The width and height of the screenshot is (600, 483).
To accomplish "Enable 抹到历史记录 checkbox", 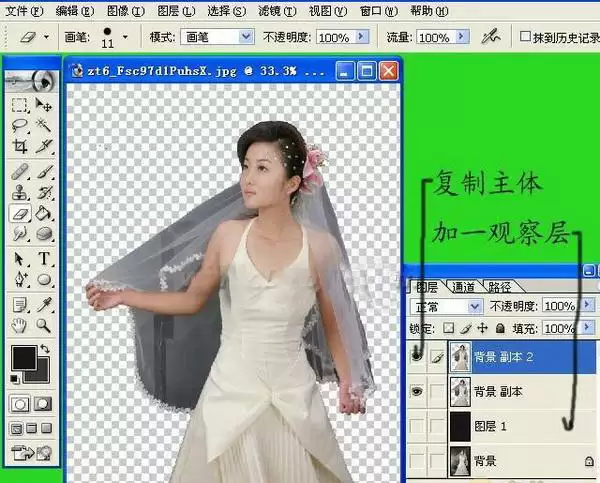I will [525, 37].
